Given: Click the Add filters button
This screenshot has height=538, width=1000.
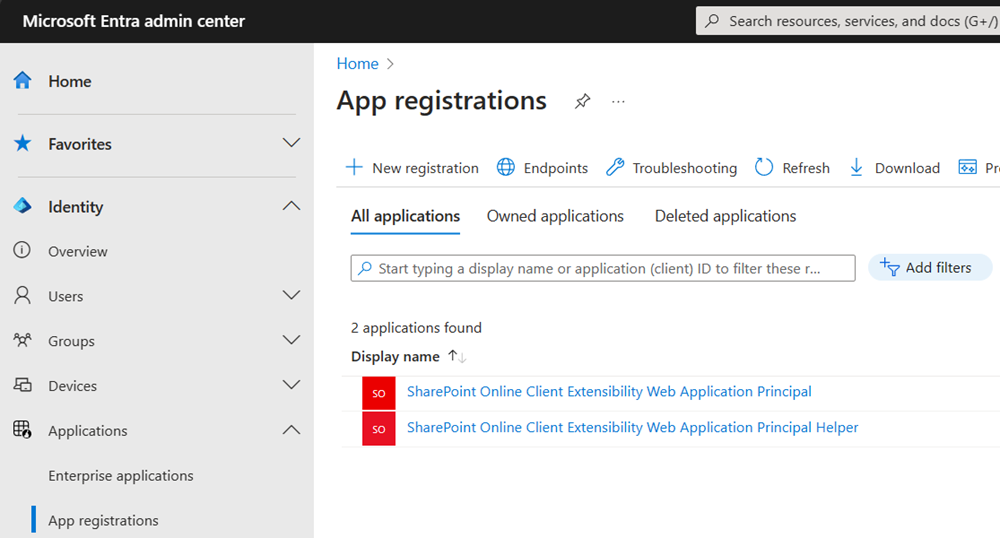Looking at the screenshot, I should point(929,268).
